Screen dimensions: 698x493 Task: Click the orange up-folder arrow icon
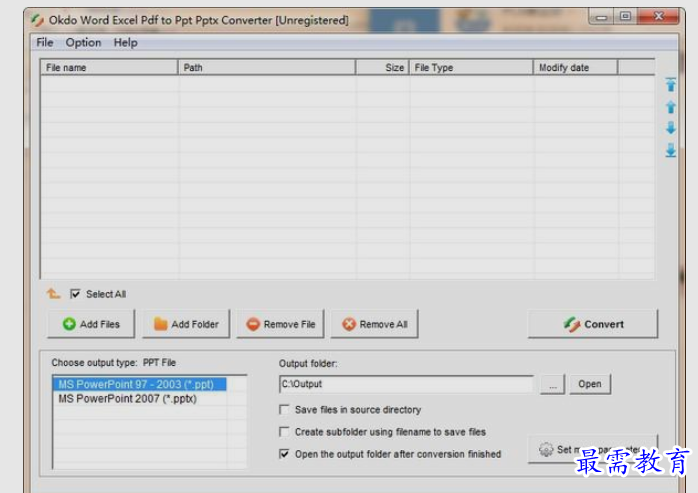tap(53, 293)
